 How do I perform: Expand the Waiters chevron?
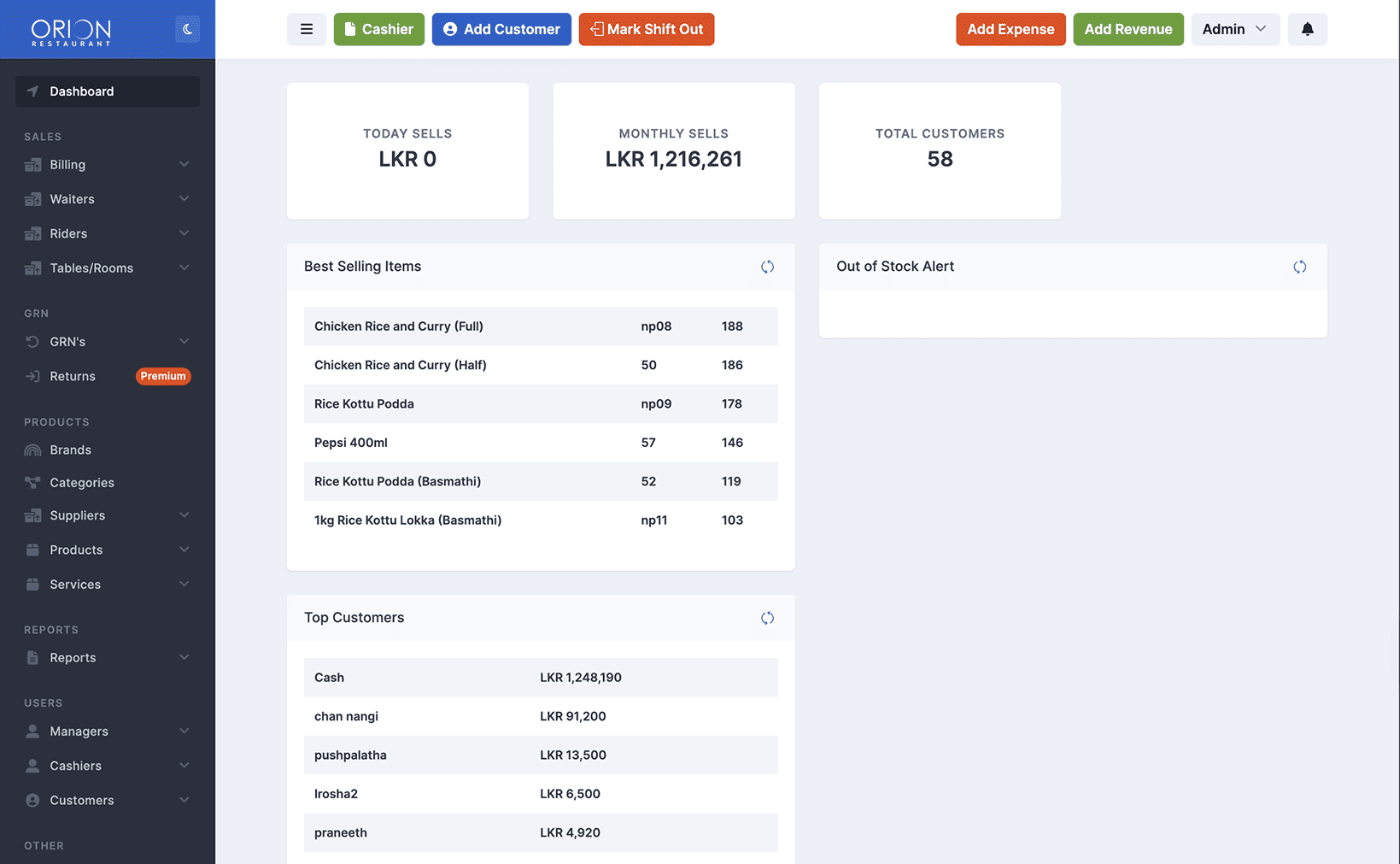(x=184, y=198)
